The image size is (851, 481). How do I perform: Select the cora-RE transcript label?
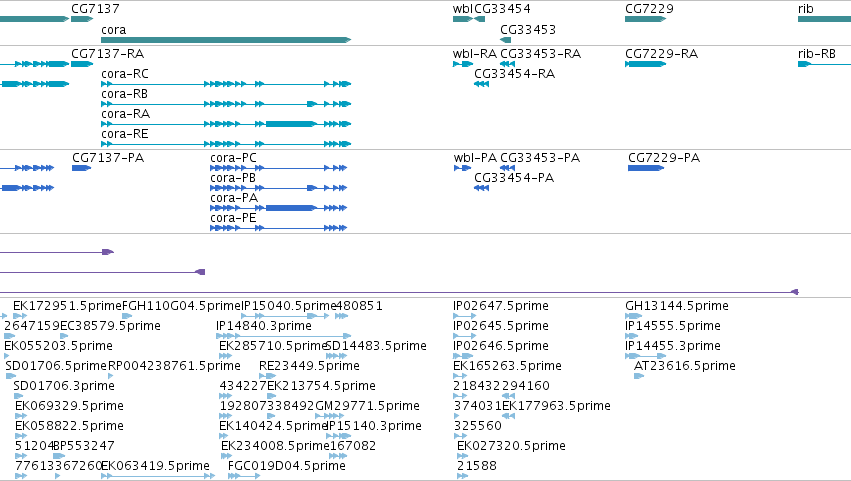click(124, 134)
